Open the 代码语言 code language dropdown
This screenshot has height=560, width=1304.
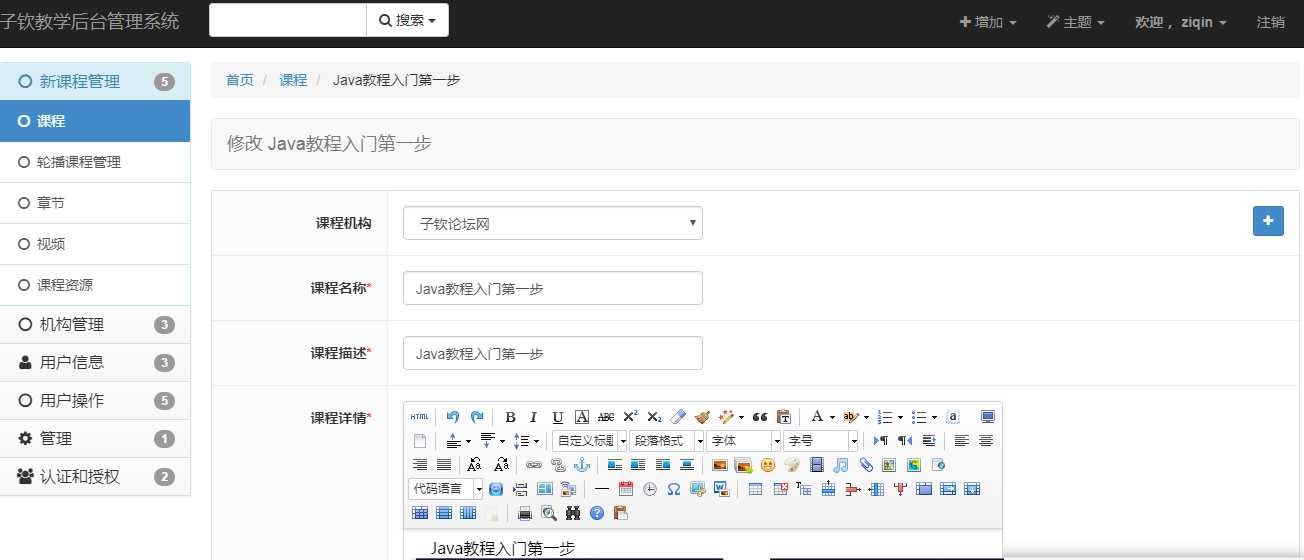(x=446, y=489)
